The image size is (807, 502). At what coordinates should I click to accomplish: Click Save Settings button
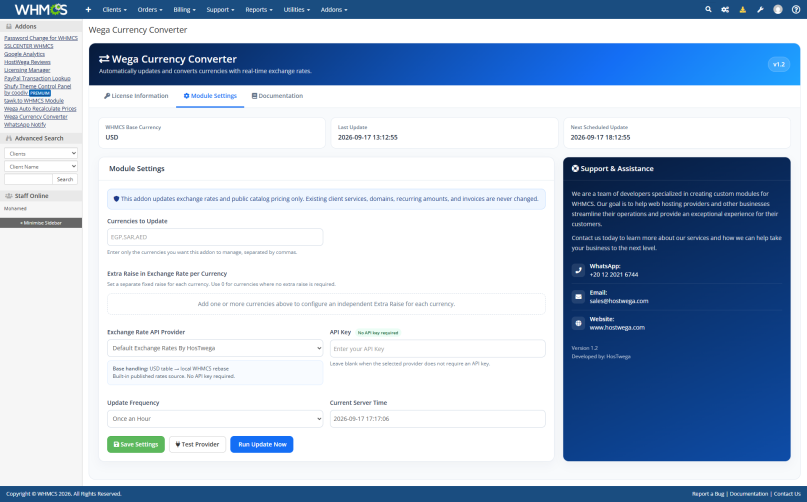(136, 444)
